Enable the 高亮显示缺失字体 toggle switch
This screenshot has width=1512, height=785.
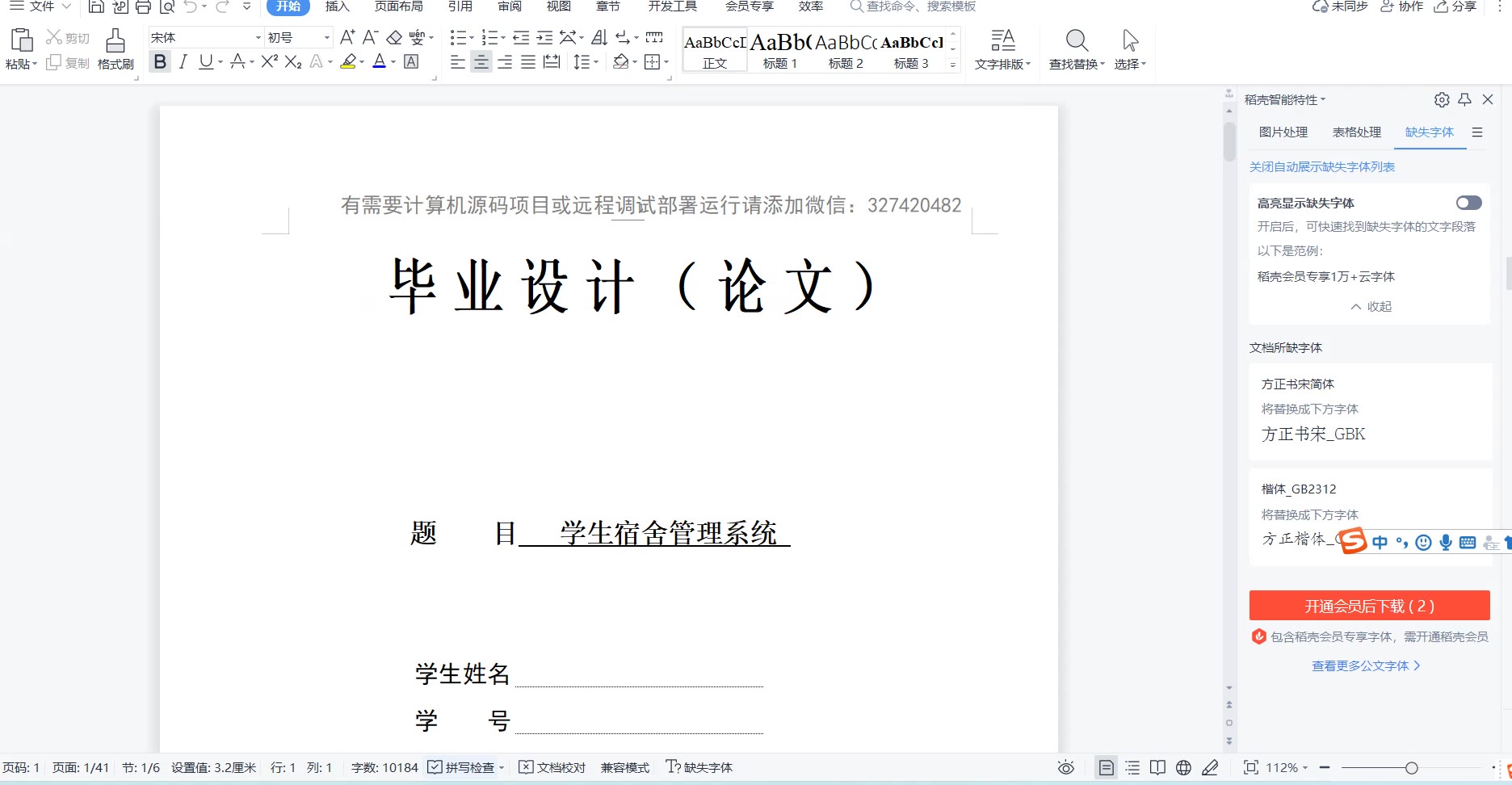click(1468, 203)
